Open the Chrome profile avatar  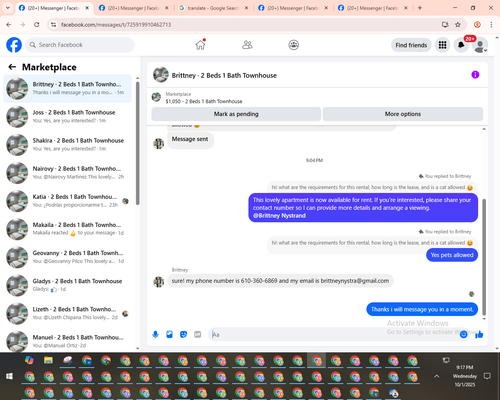pyautogui.click(x=477, y=24)
